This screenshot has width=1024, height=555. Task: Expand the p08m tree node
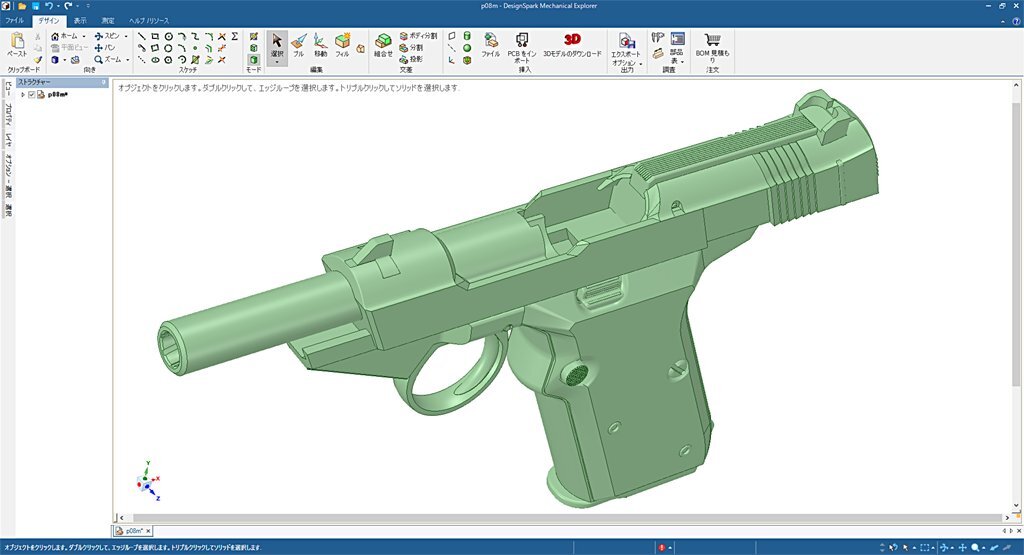point(23,95)
